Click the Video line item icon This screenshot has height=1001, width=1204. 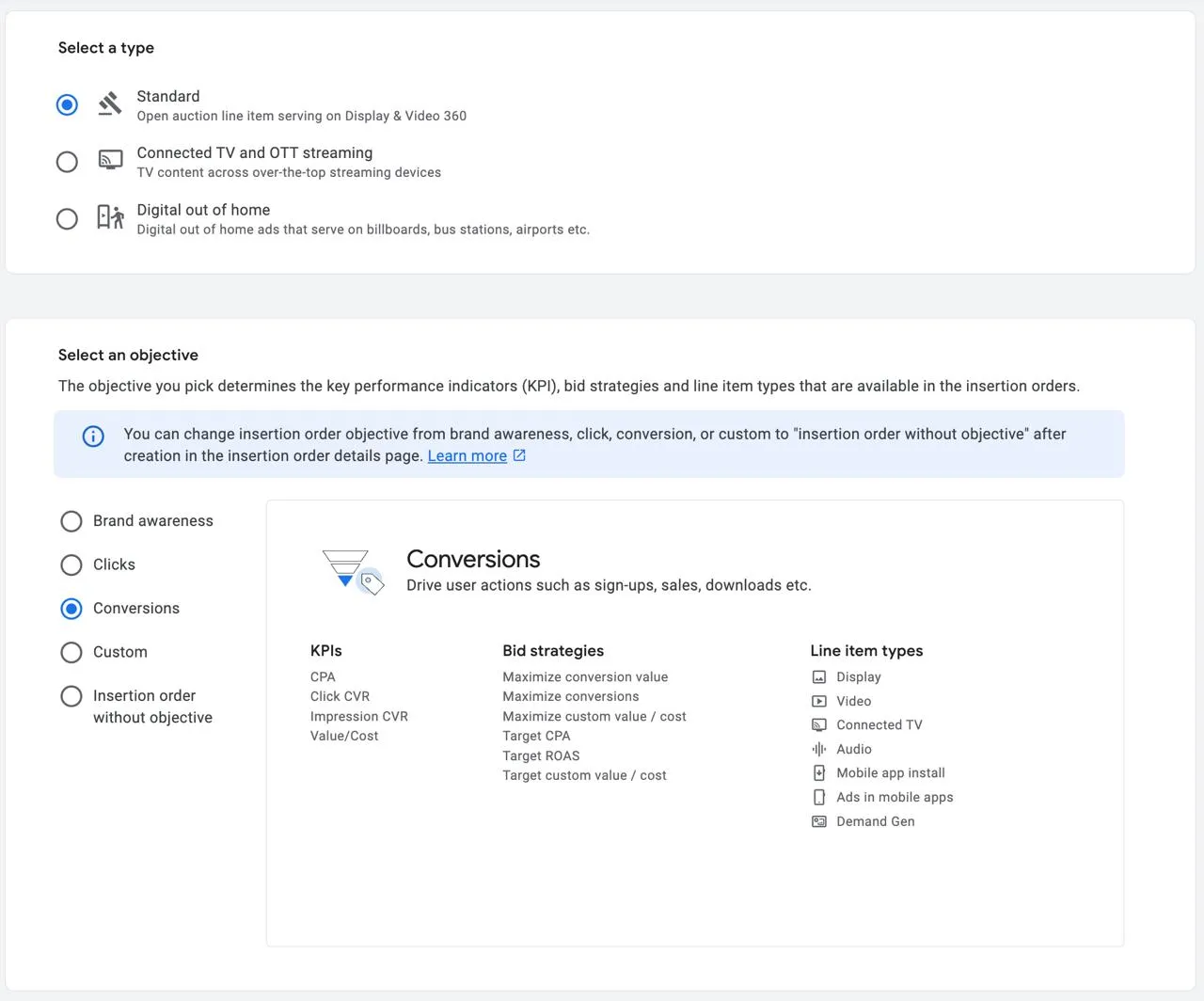click(819, 701)
